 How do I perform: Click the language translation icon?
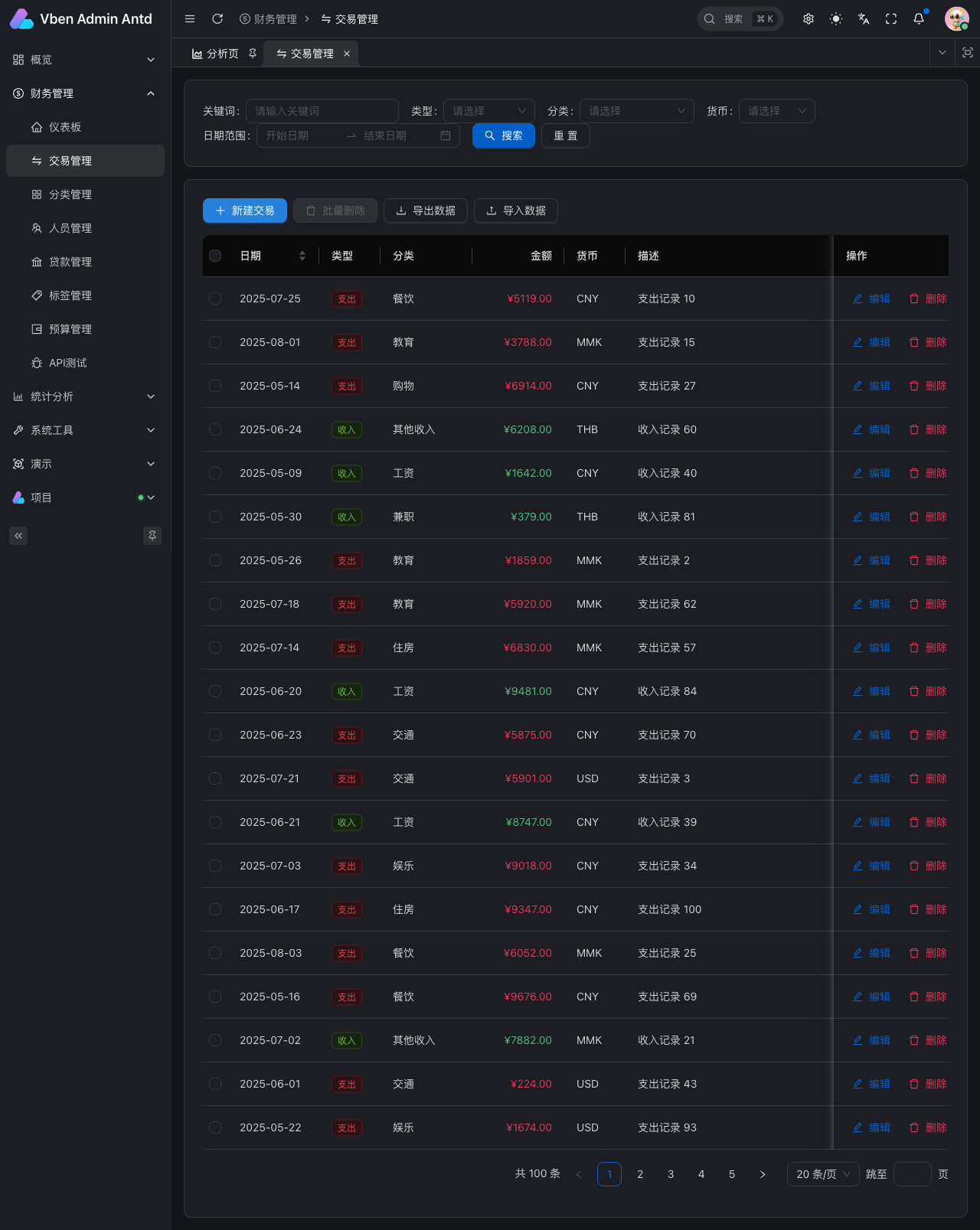(864, 19)
